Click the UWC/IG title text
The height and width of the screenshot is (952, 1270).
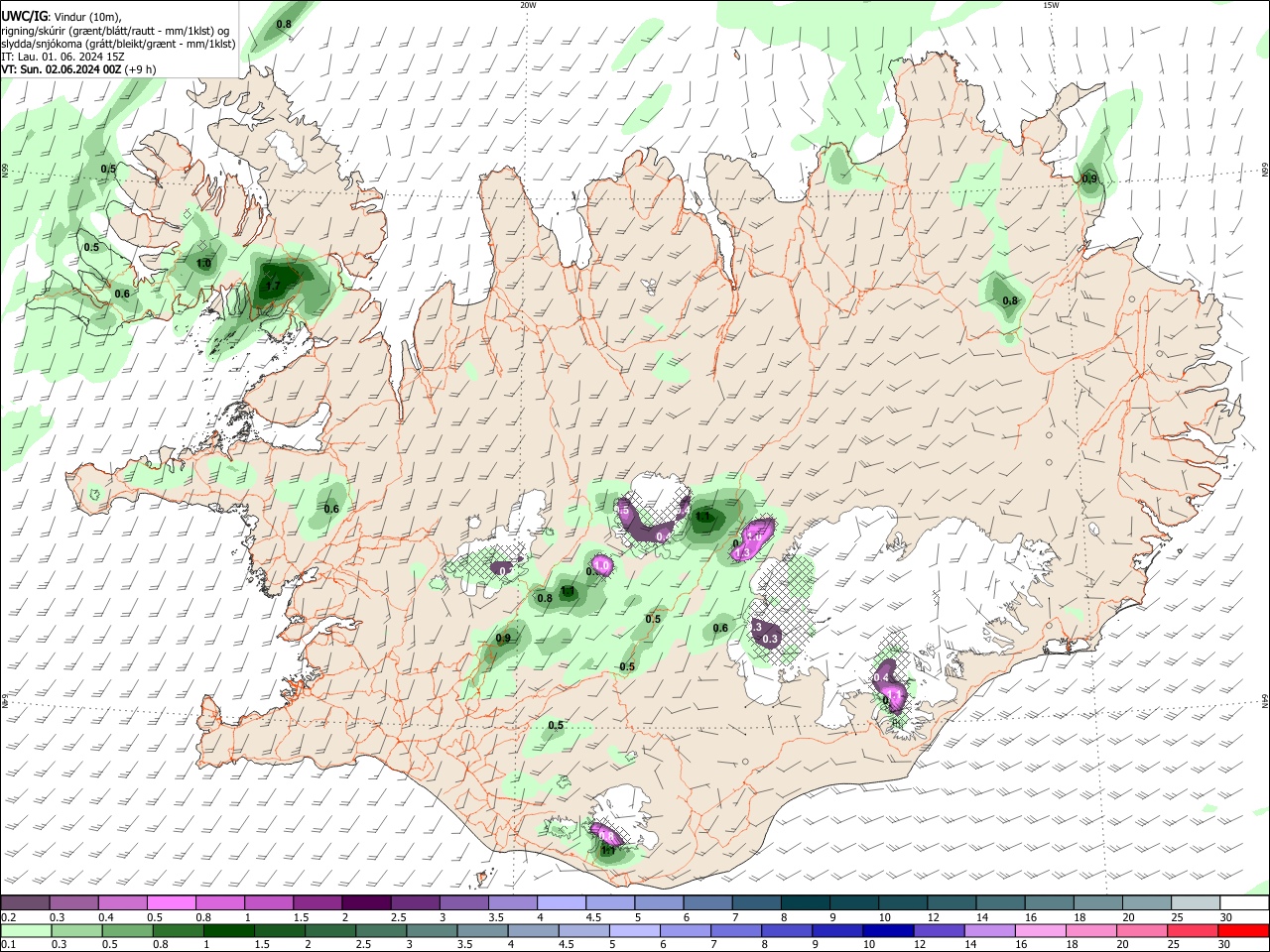tap(24, 15)
